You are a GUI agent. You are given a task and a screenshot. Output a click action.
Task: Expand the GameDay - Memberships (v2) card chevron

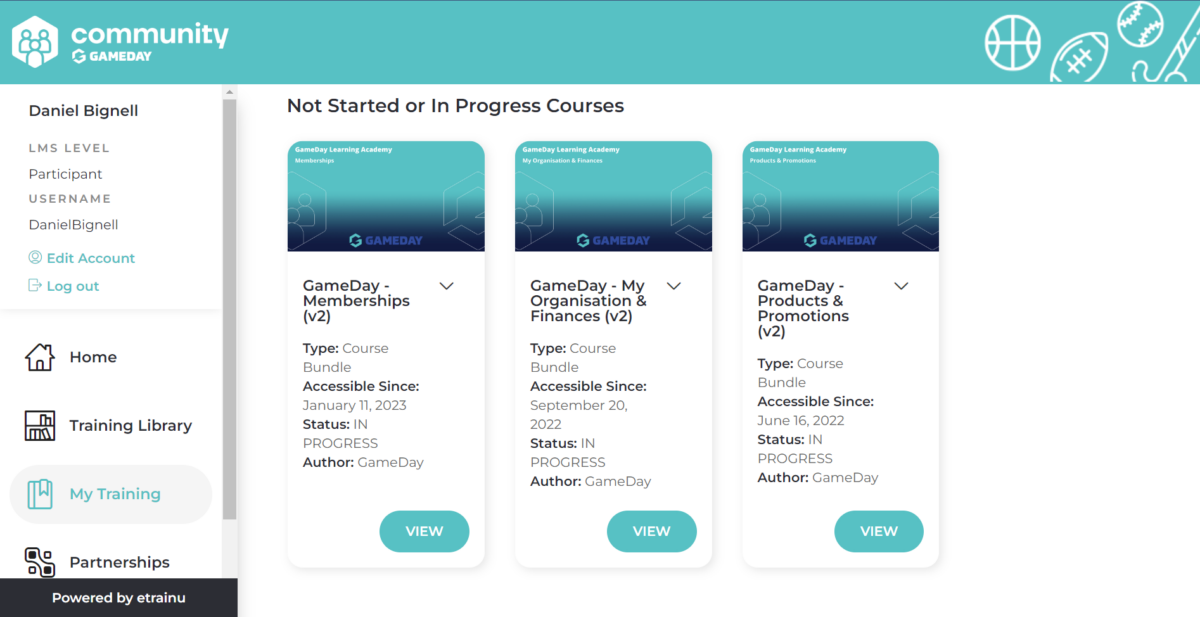pyautogui.click(x=447, y=286)
